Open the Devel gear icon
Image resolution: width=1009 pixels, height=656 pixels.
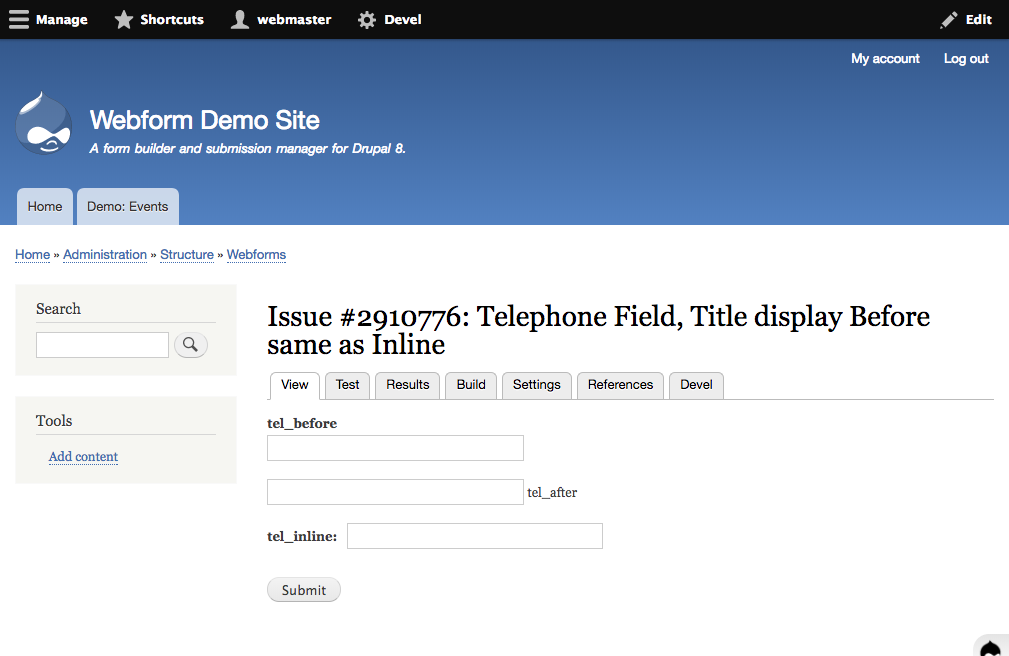367,20
